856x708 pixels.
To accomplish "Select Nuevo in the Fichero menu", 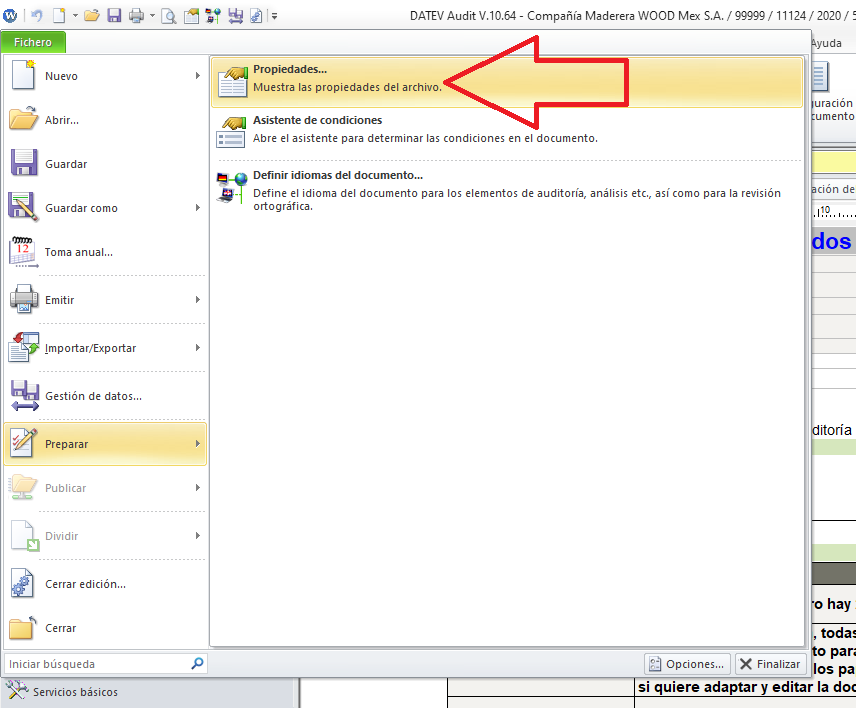I will pyautogui.click(x=104, y=76).
